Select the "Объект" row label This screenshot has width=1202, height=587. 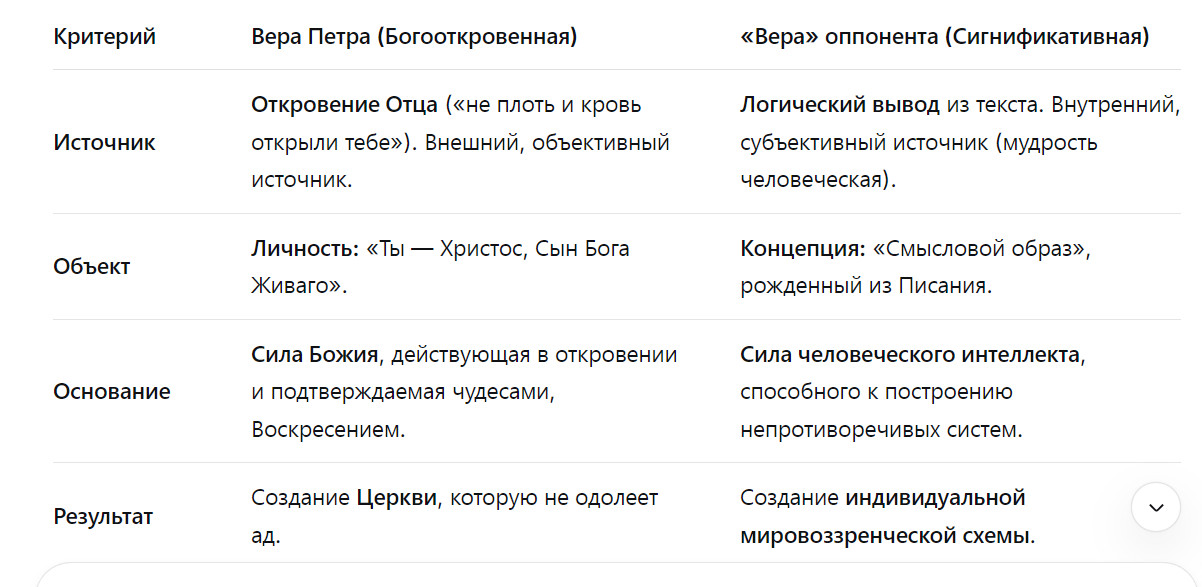coord(91,267)
